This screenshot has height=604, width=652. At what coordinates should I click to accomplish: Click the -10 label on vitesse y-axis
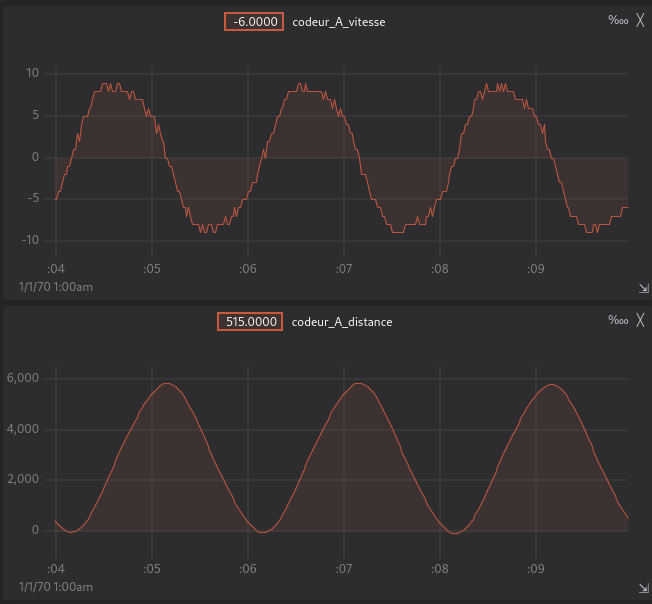point(30,240)
